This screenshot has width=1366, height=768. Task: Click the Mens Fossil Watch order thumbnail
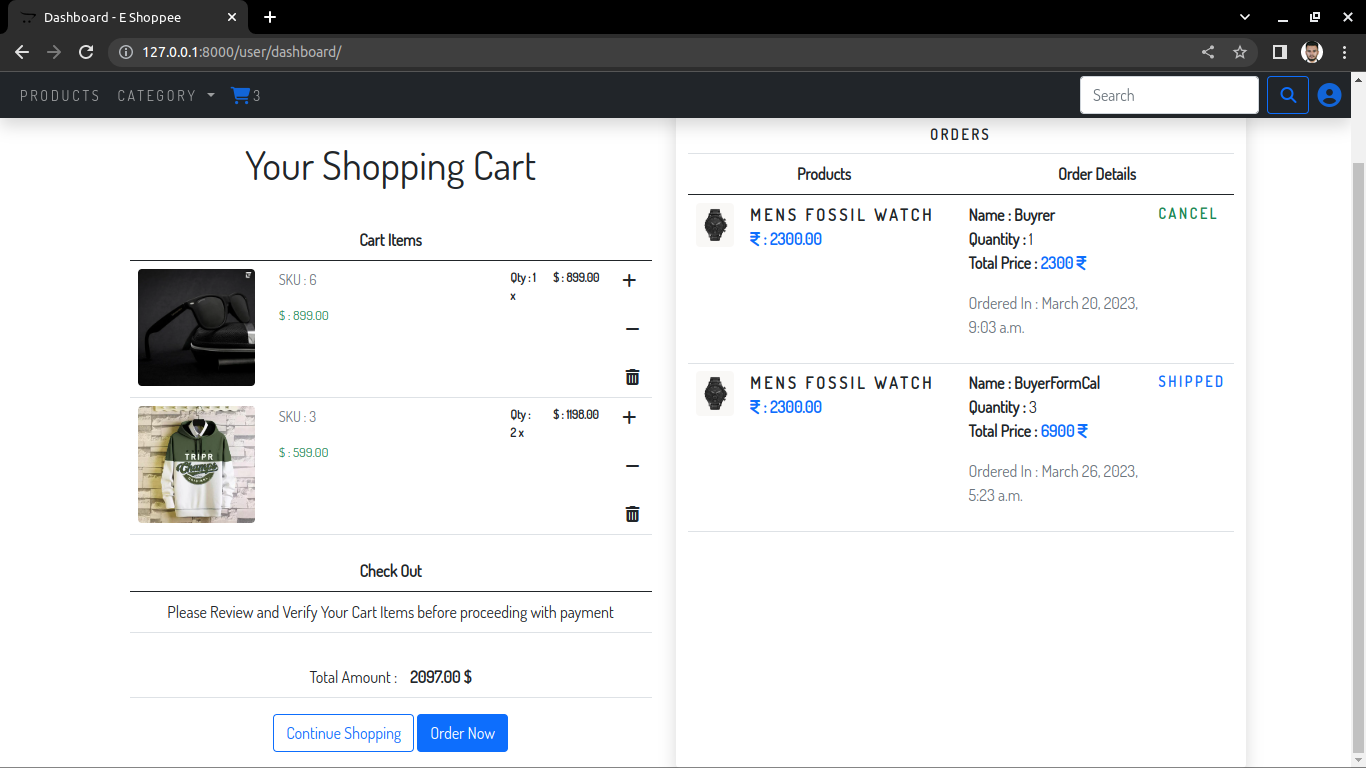(x=714, y=225)
